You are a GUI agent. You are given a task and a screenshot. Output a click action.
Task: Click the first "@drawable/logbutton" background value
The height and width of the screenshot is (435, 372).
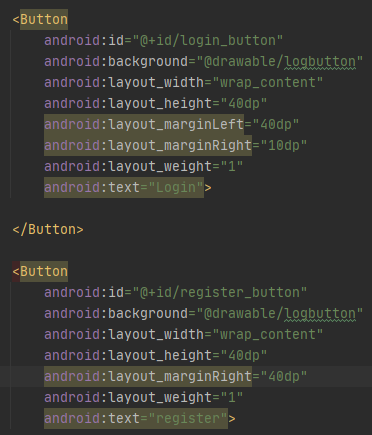pyautogui.click(x=280, y=62)
